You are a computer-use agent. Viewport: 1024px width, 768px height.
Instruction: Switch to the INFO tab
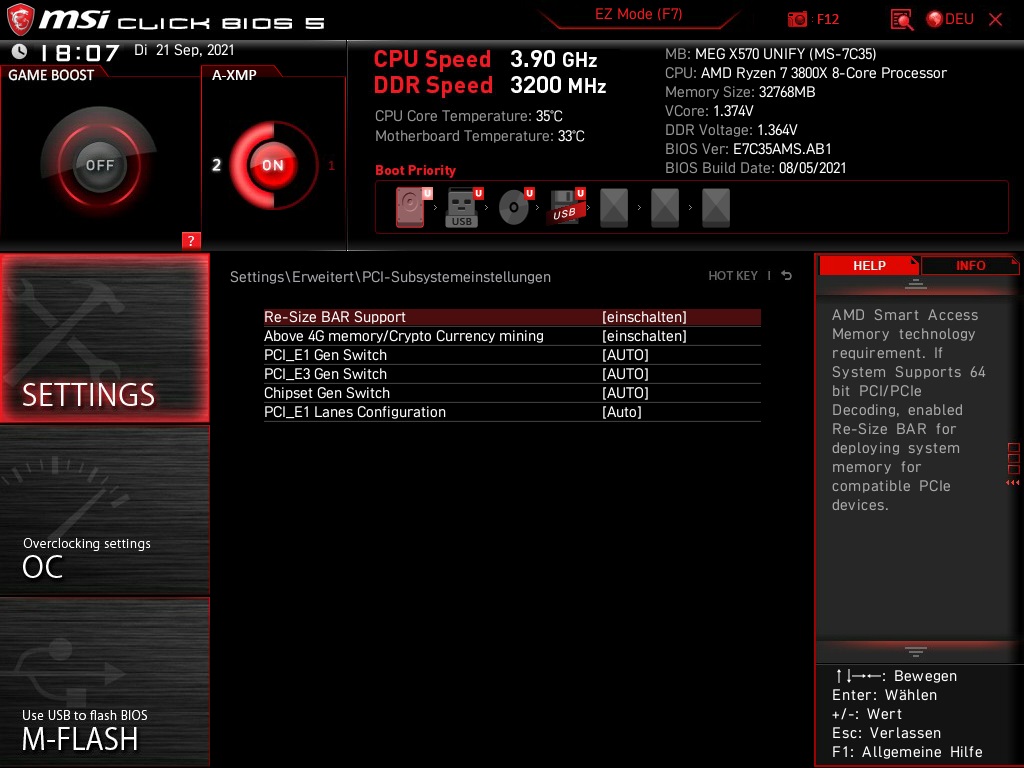click(x=968, y=265)
